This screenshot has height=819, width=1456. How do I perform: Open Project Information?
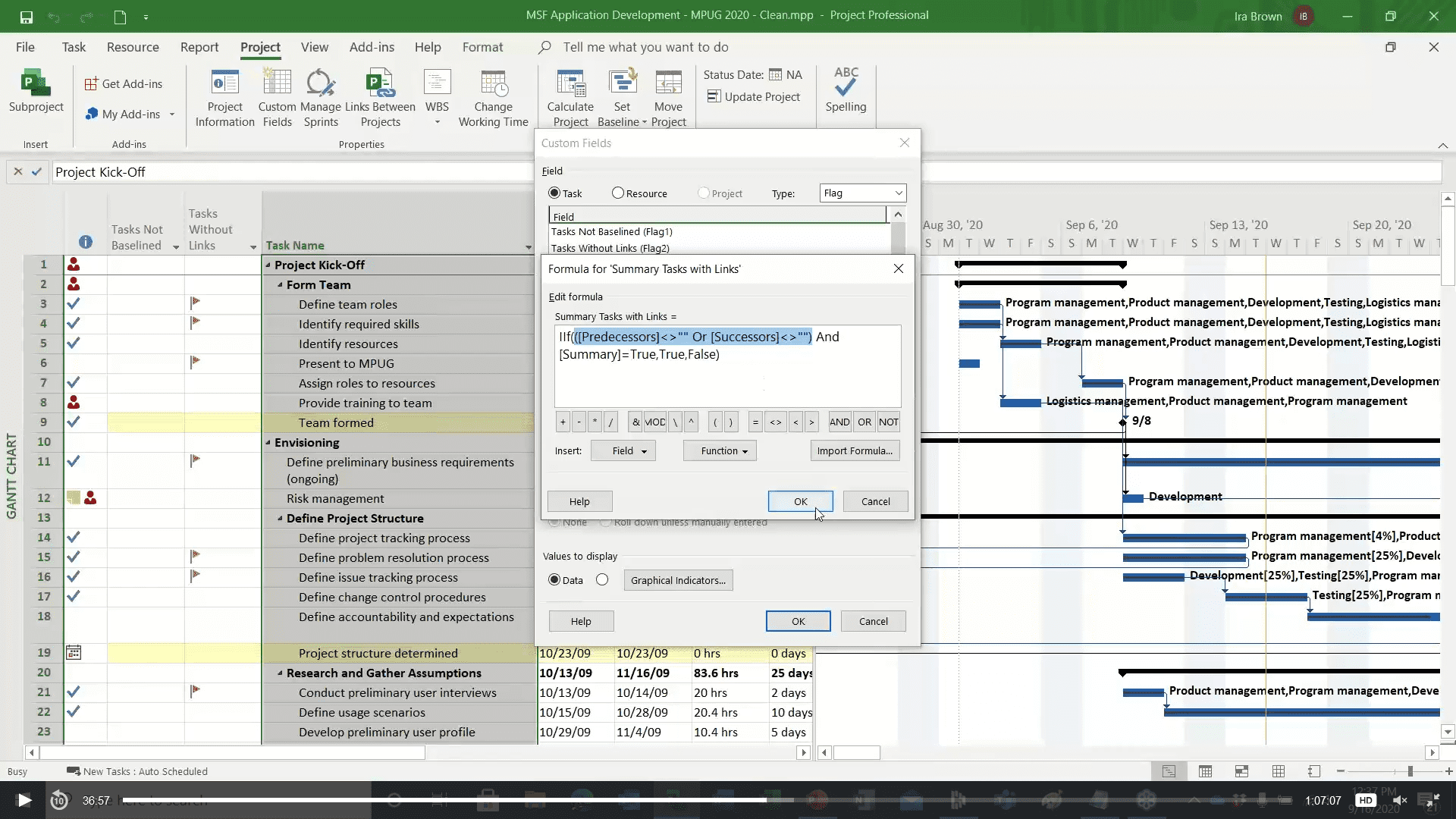coord(224,99)
